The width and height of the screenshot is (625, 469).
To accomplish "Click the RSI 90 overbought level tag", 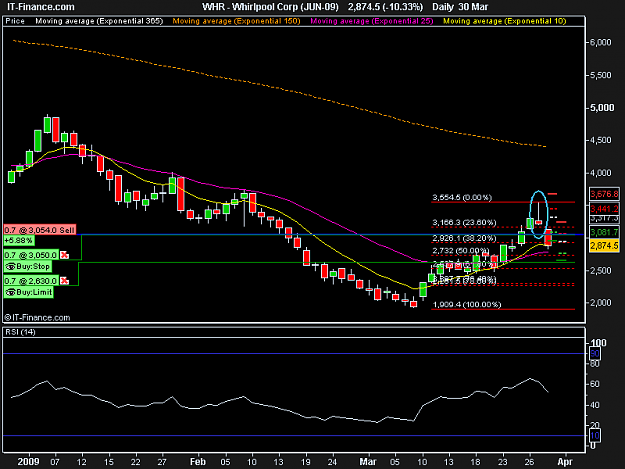I will (595, 353).
